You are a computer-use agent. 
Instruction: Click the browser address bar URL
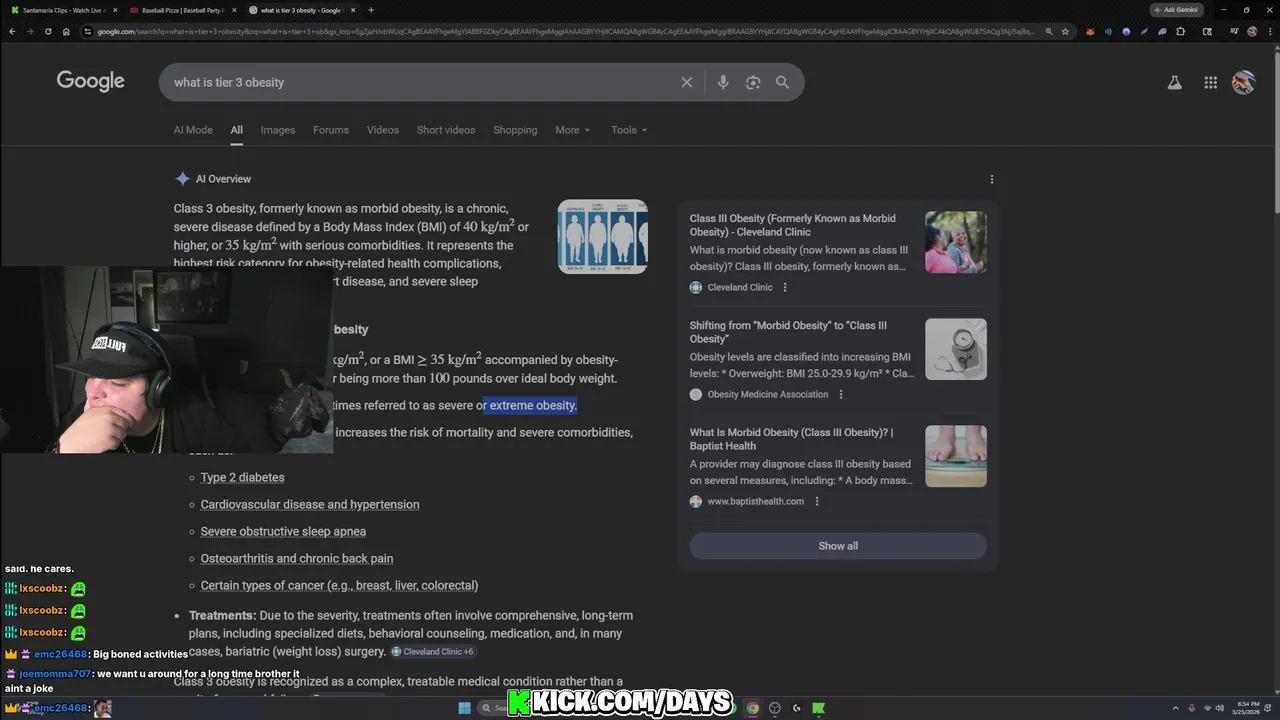click(x=565, y=31)
